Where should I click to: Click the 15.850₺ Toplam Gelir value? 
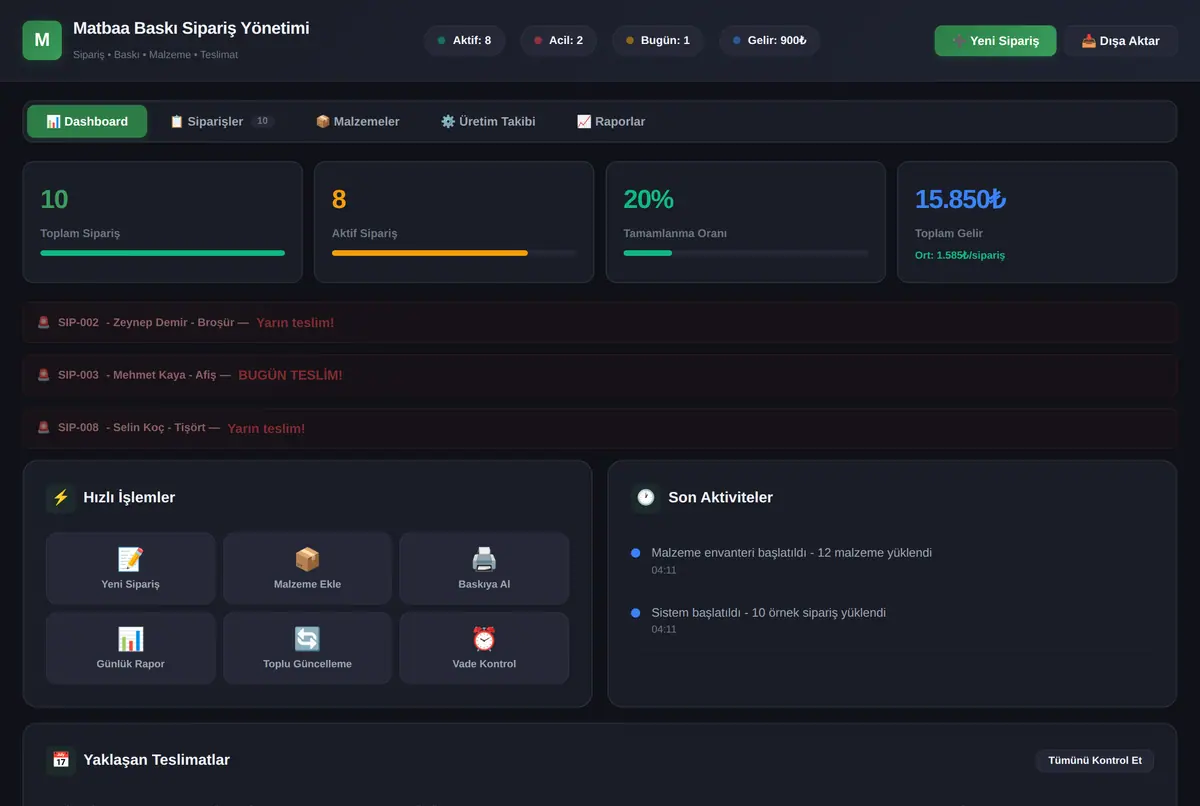click(960, 200)
